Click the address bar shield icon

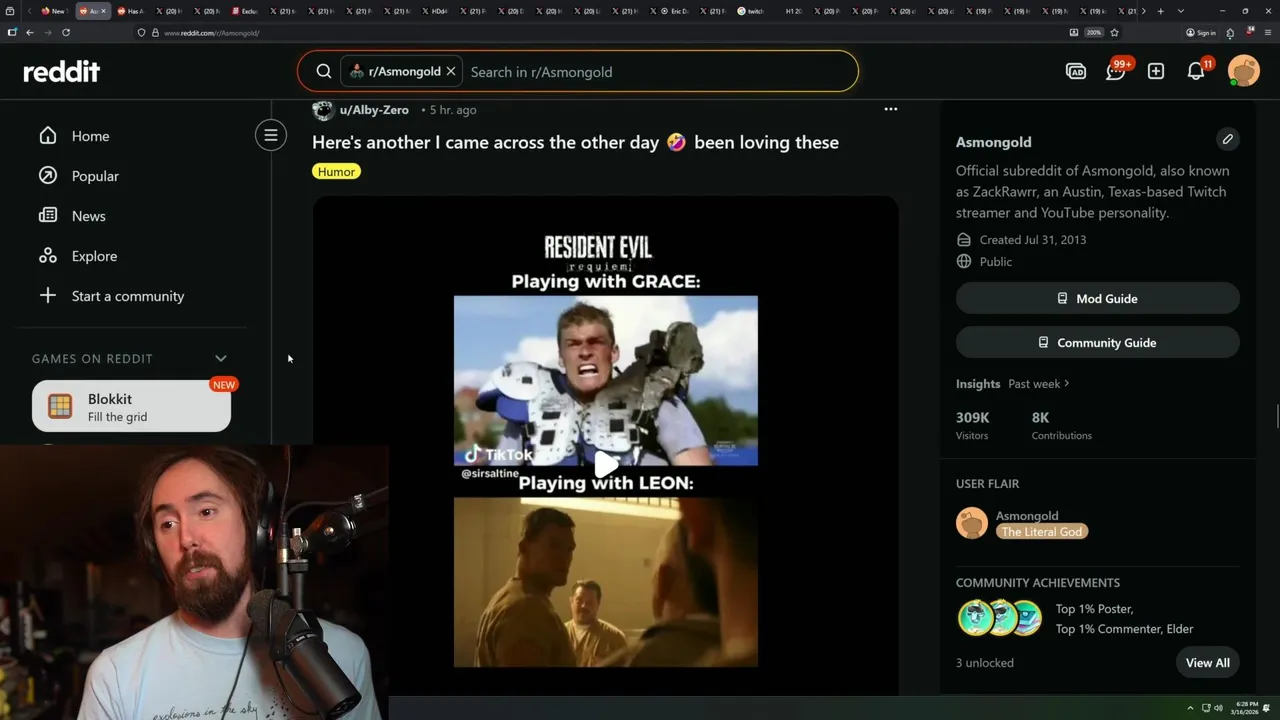(x=142, y=33)
